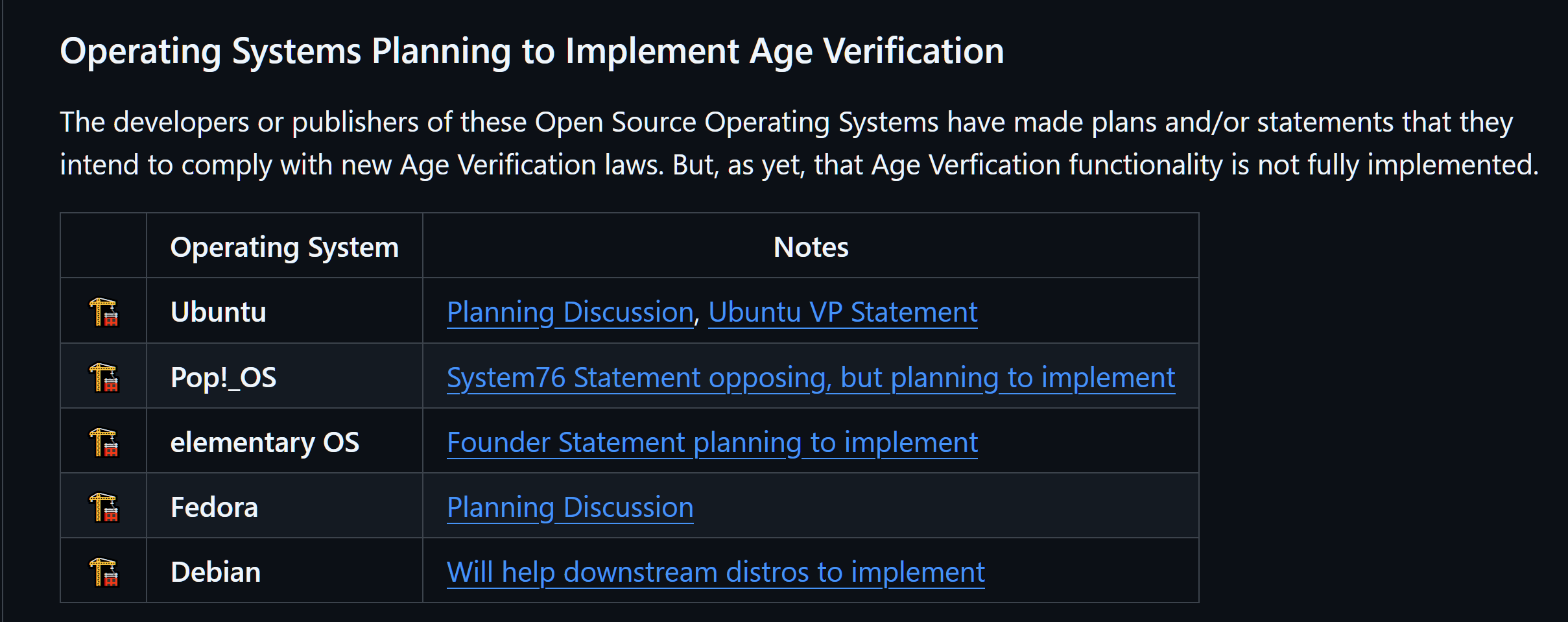Viewport: 1568px width, 622px height.
Task: Click the construction icon beside Debian
Action: click(104, 572)
